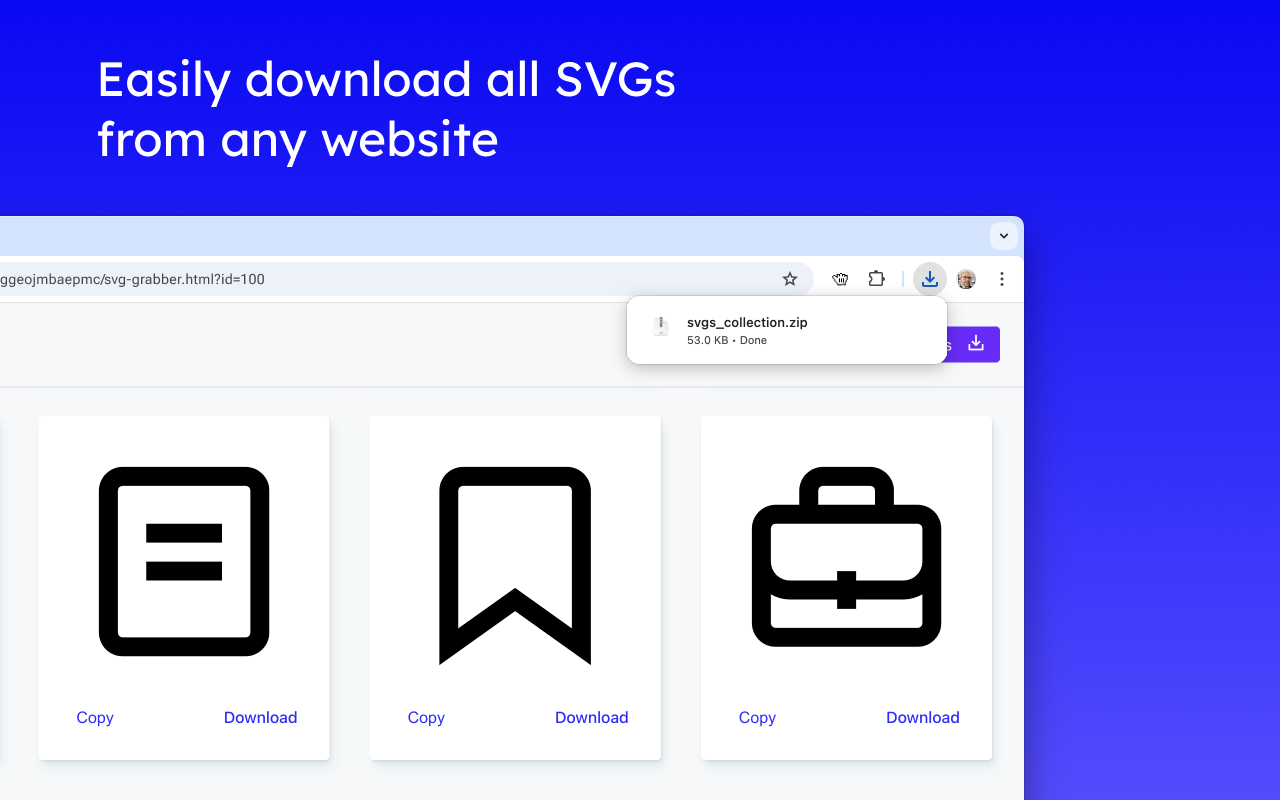Download the briefcase SVG

pyautogui.click(x=922, y=717)
